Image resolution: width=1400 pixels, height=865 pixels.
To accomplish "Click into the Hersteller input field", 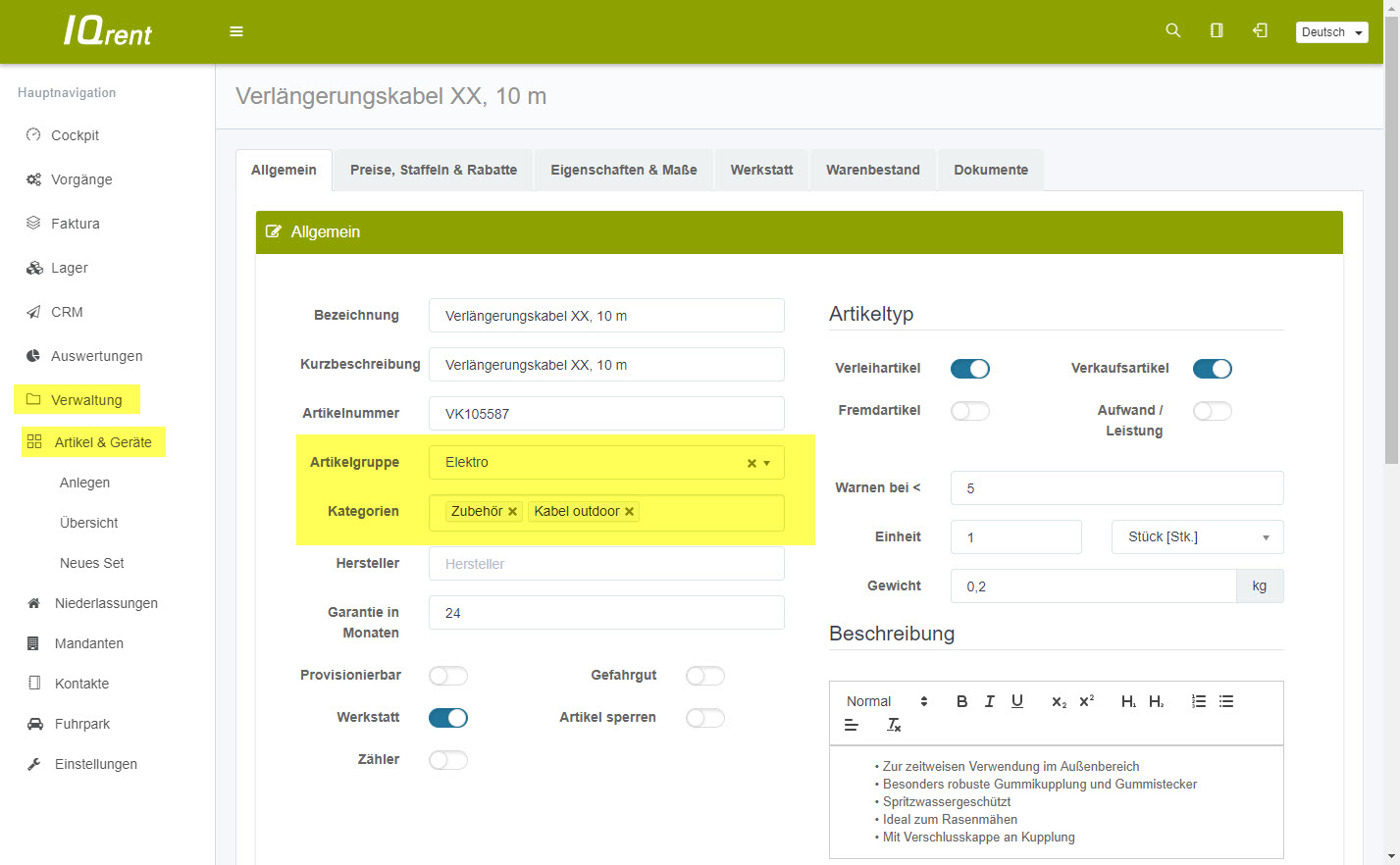I will point(606,564).
